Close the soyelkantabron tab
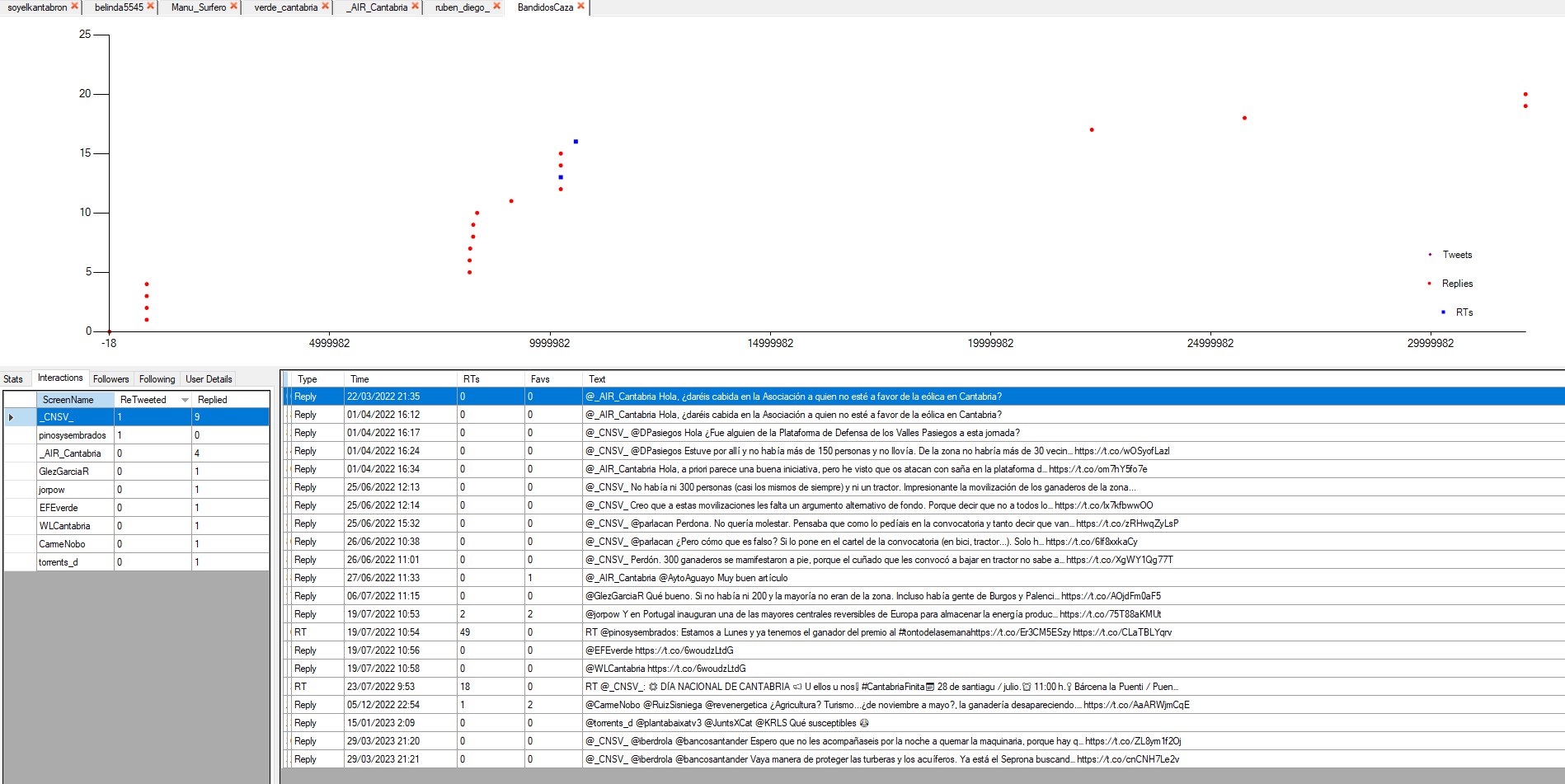This screenshot has width=1565, height=784. (74, 7)
